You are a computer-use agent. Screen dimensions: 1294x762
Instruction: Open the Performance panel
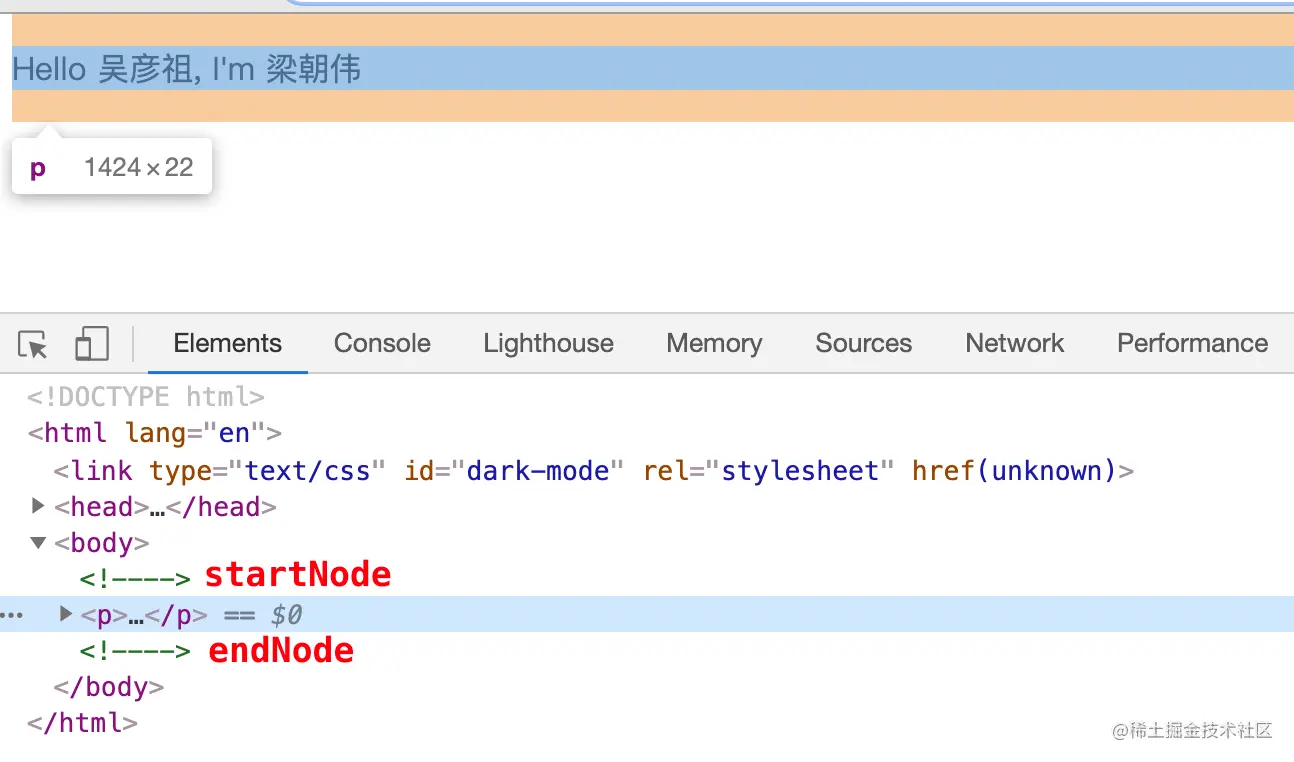[x=1192, y=343]
